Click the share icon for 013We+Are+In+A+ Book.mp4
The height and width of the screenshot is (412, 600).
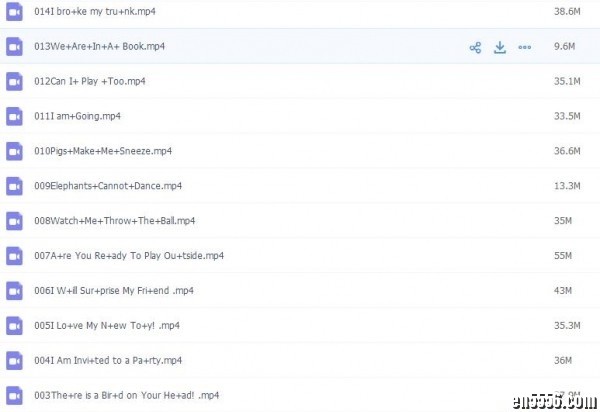pyautogui.click(x=476, y=47)
